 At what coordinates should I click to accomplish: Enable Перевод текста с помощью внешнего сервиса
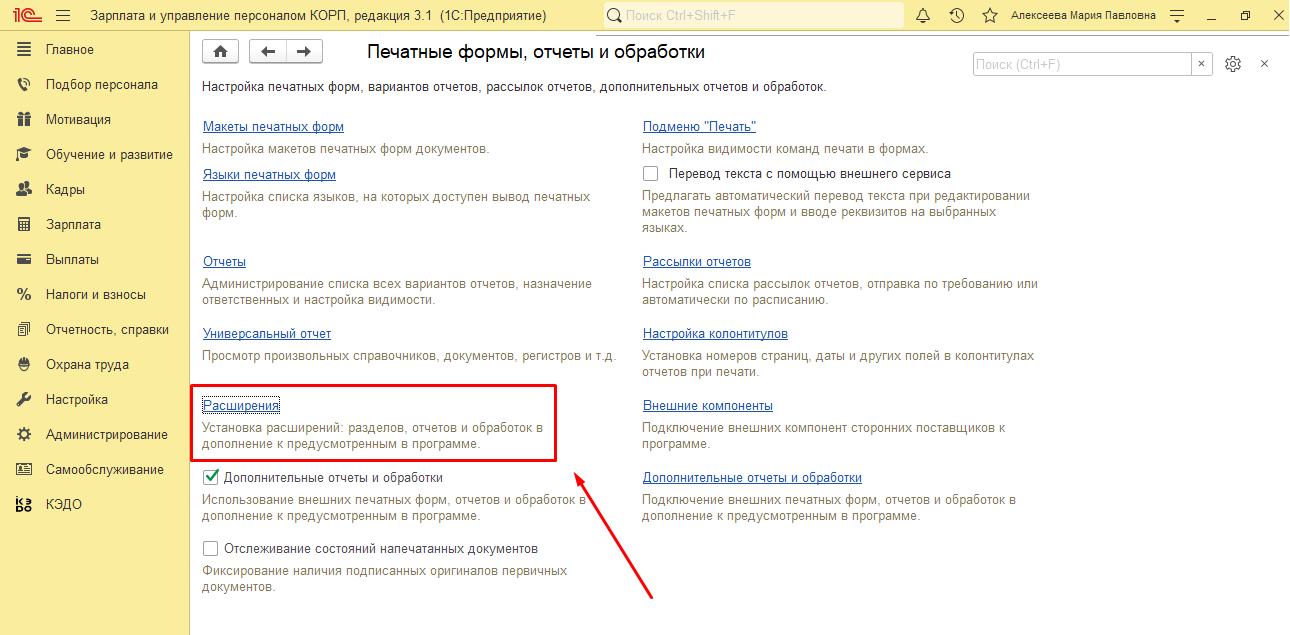(651, 174)
